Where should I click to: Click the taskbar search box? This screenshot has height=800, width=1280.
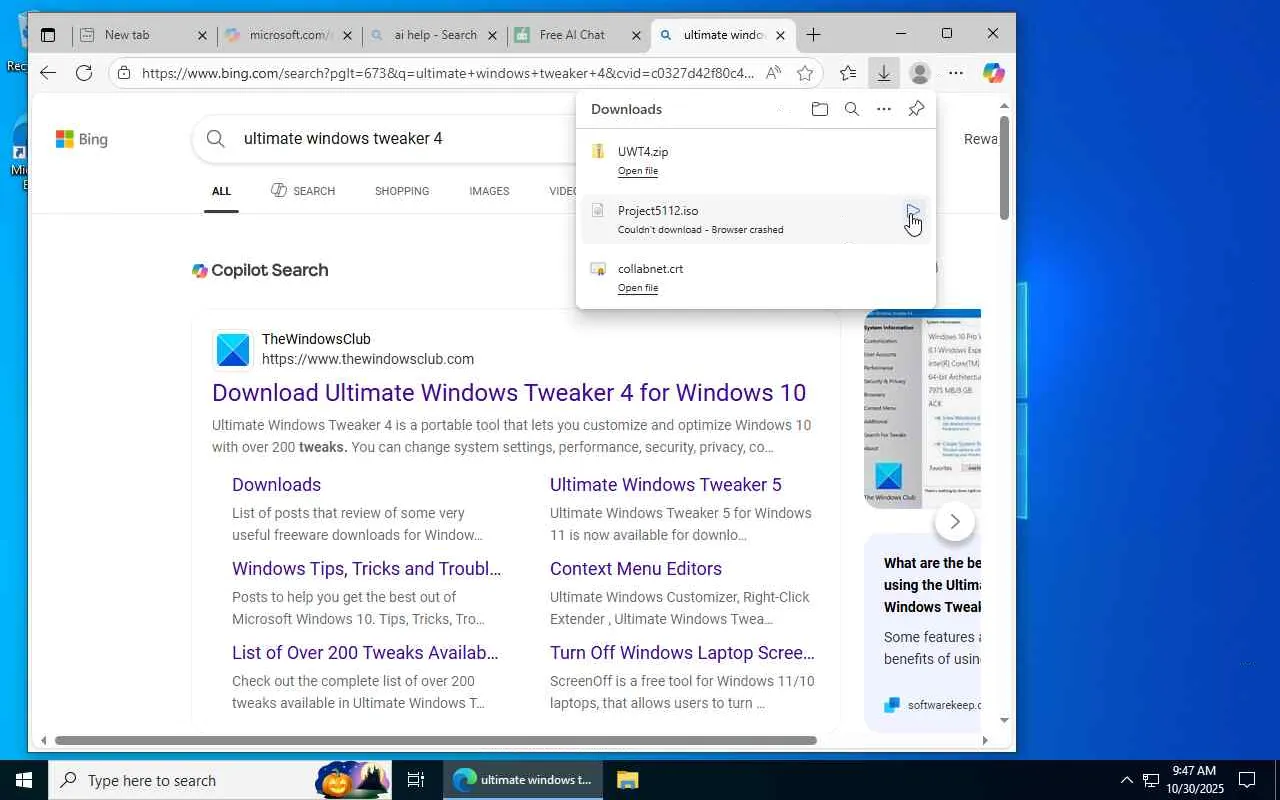coord(220,780)
